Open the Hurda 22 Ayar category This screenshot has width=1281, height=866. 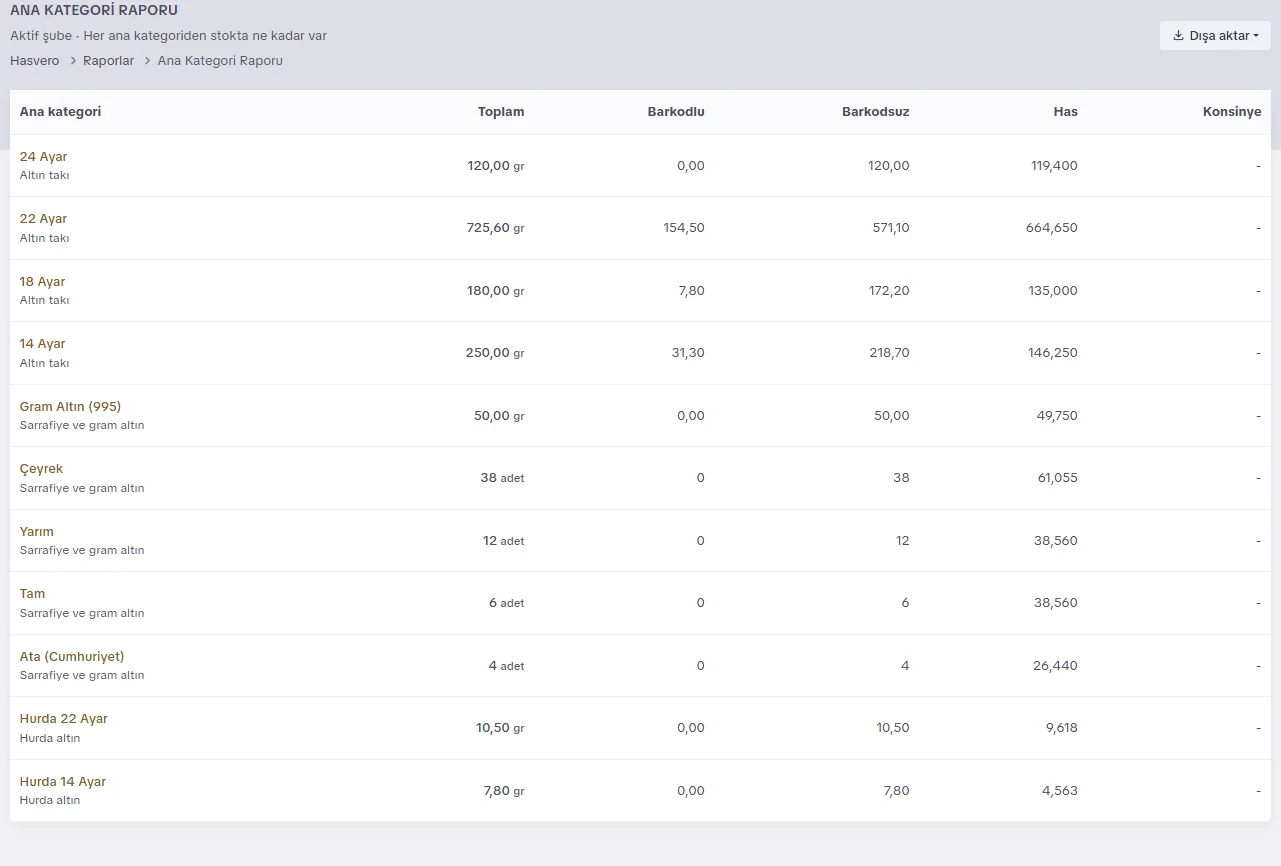(64, 719)
